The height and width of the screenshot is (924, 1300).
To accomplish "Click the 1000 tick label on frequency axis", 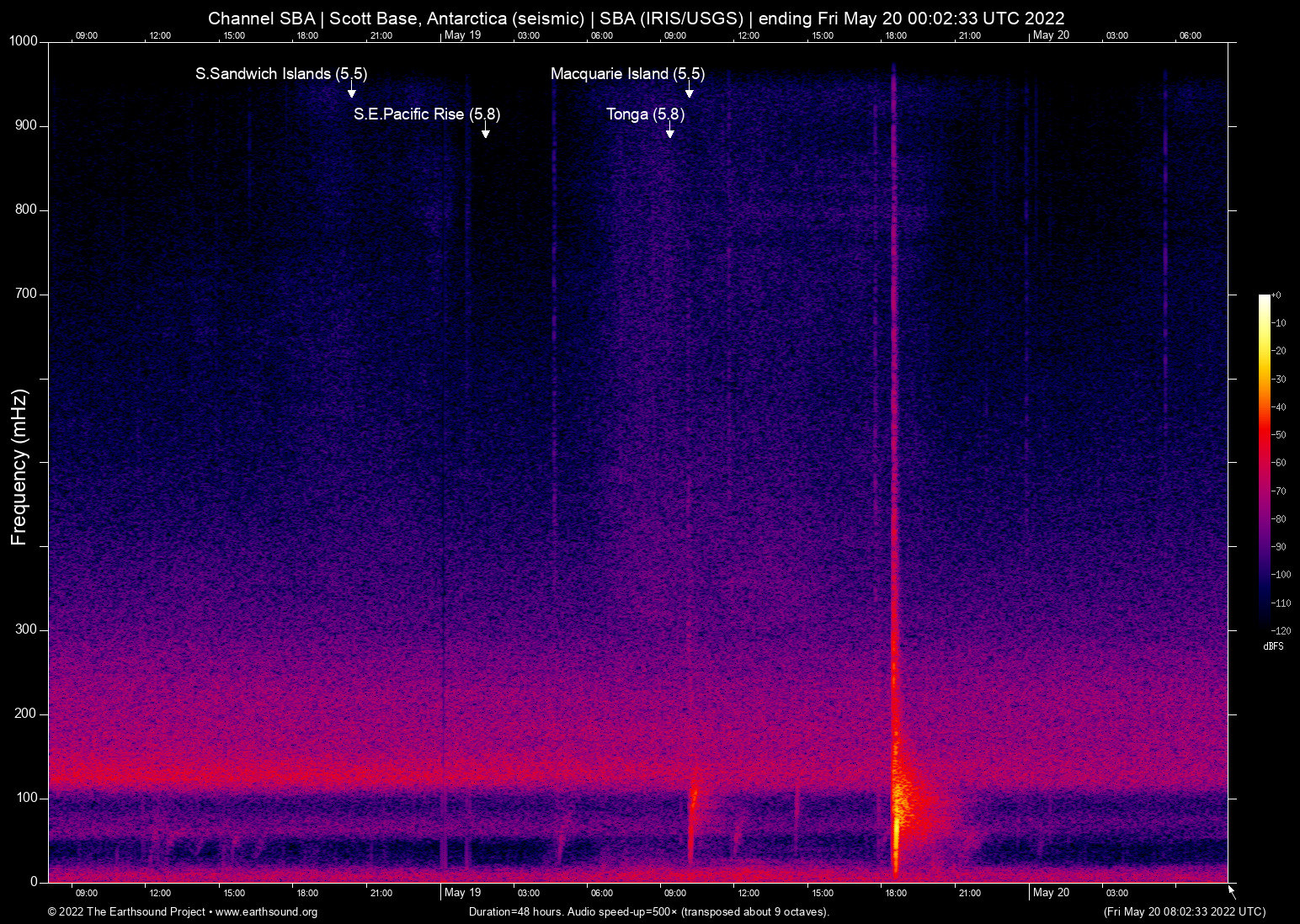I will point(24,41).
